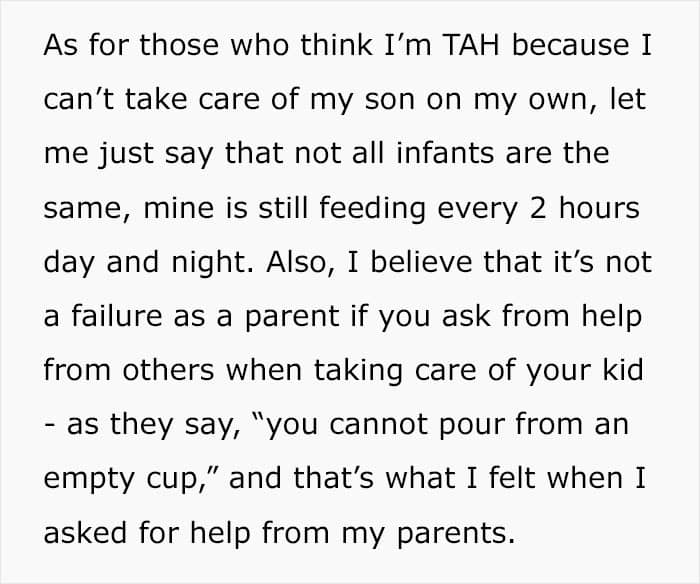Click the word "failure"
Viewport: 700px width, 584px height.
pos(117,316)
